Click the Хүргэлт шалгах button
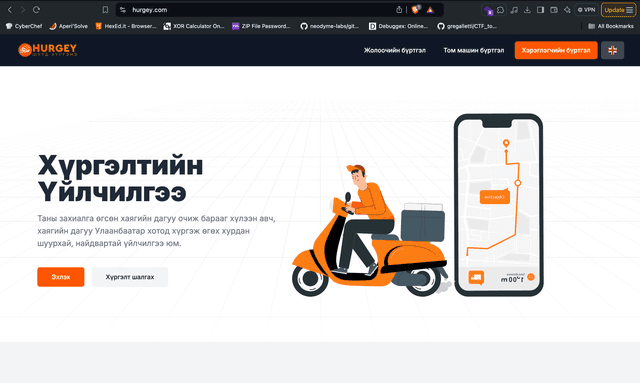The width and height of the screenshot is (640, 383). point(130,277)
